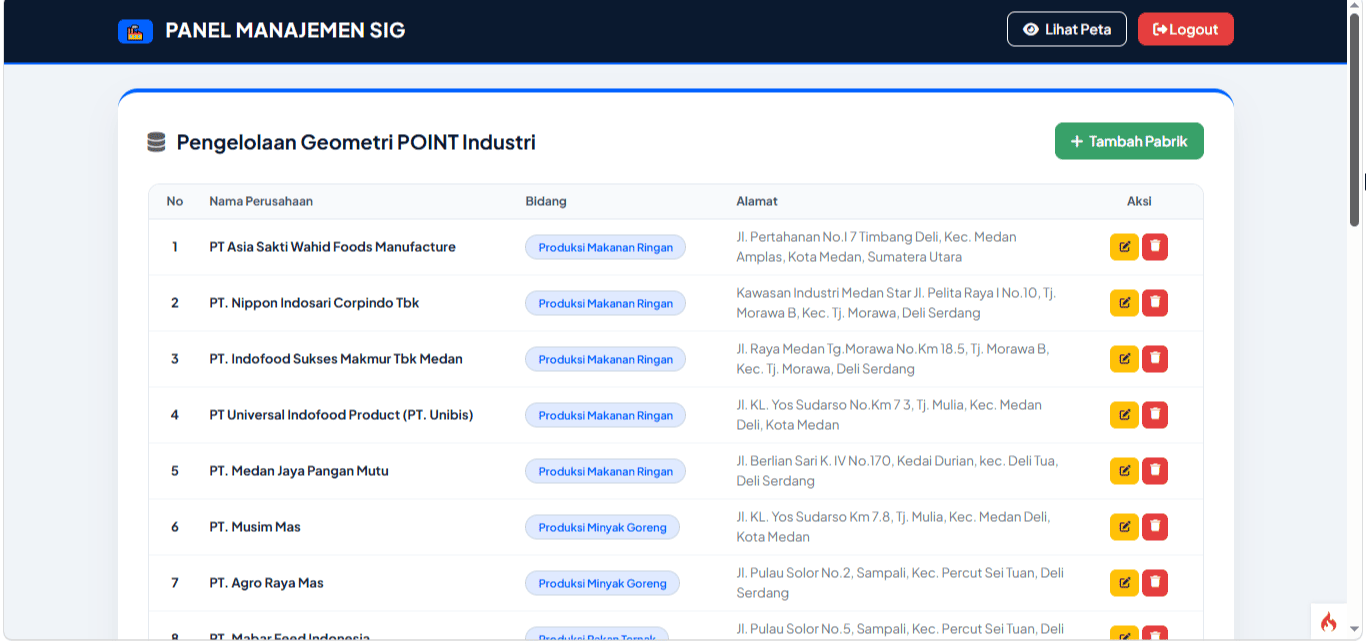This screenshot has width=1366, height=641.
Task: Select company name PT Asia Sakti Wahid Foods Manufacture
Action: click(332, 247)
